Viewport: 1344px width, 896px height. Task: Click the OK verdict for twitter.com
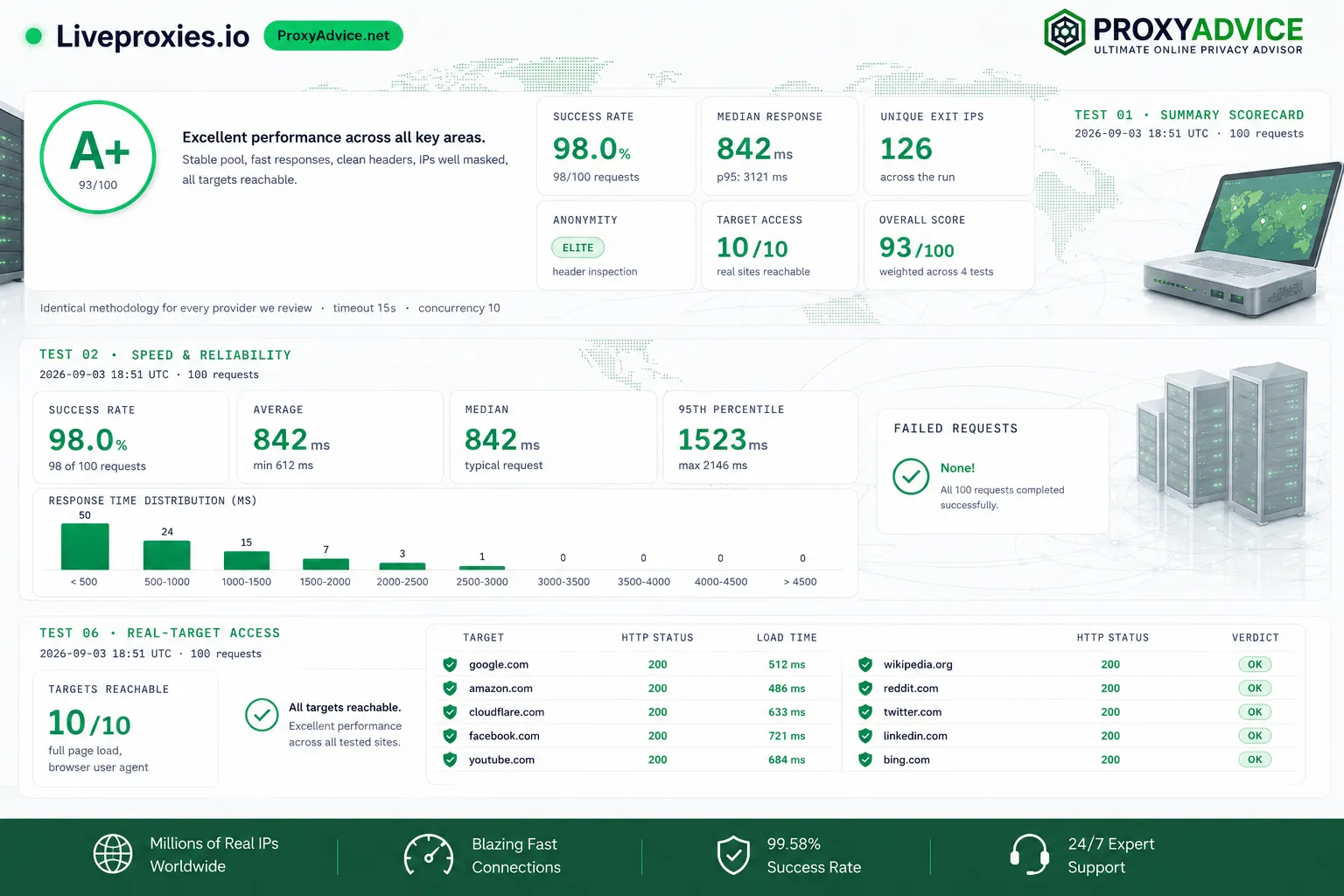(x=1255, y=712)
